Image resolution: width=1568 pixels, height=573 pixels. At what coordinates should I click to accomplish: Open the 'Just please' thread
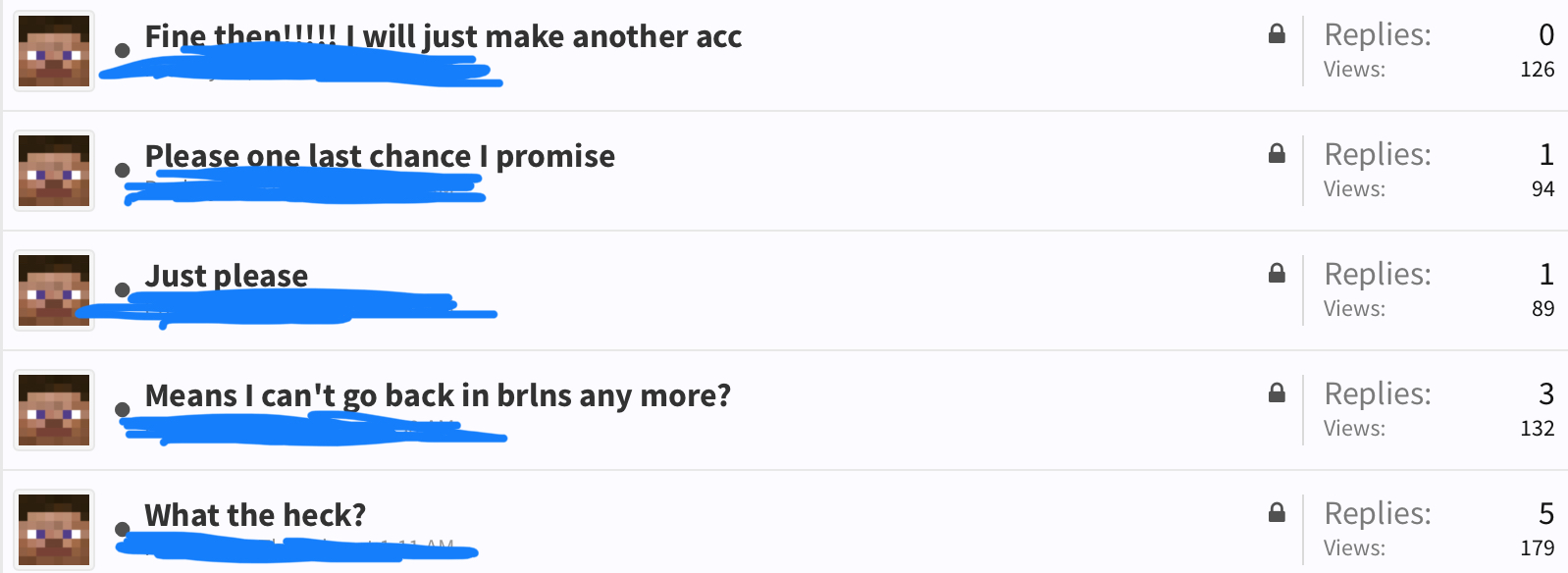[226, 276]
